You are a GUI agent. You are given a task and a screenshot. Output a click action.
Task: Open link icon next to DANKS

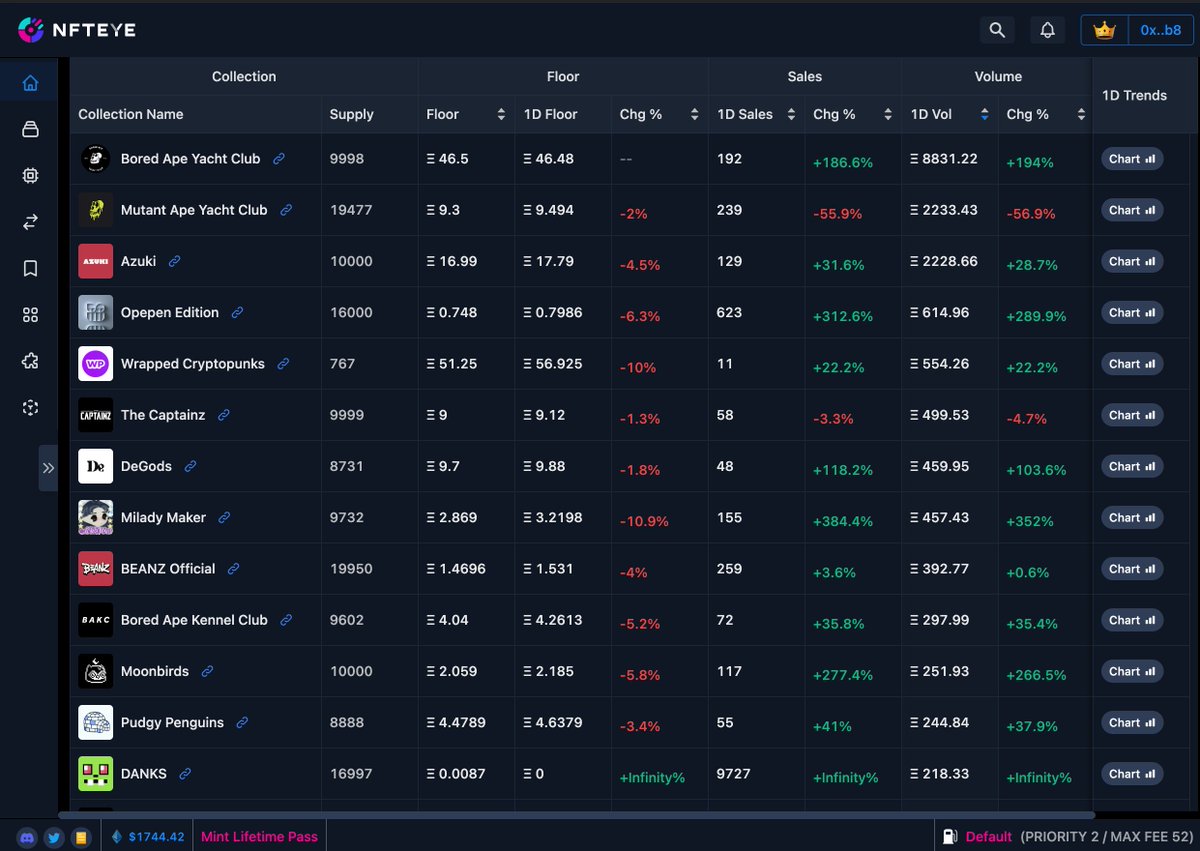[x=184, y=774]
